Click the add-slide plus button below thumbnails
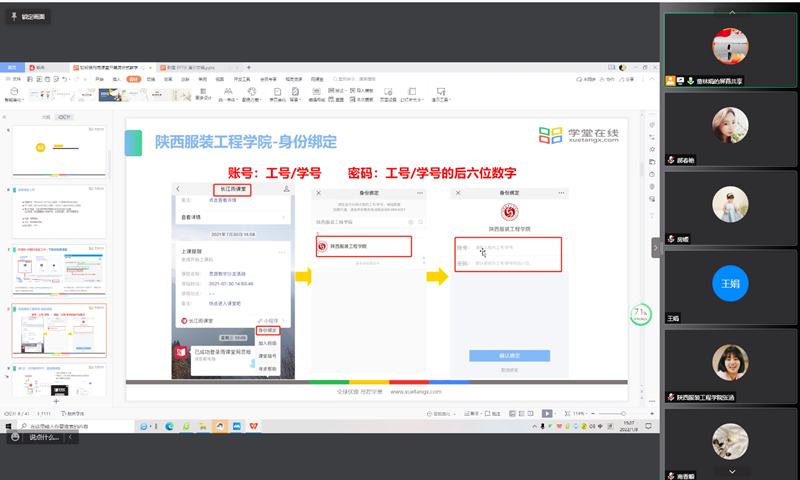800x480 pixels. coord(57,400)
